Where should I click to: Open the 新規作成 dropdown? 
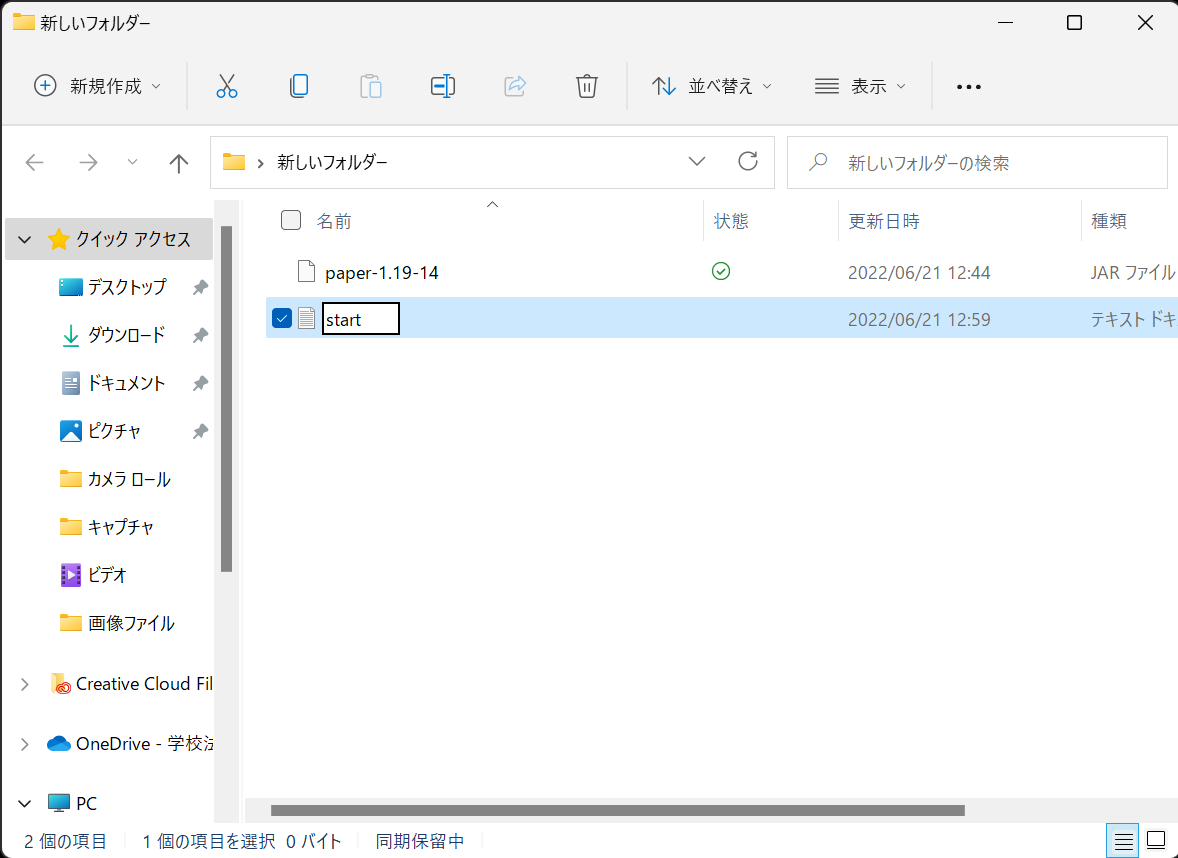pos(98,86)
